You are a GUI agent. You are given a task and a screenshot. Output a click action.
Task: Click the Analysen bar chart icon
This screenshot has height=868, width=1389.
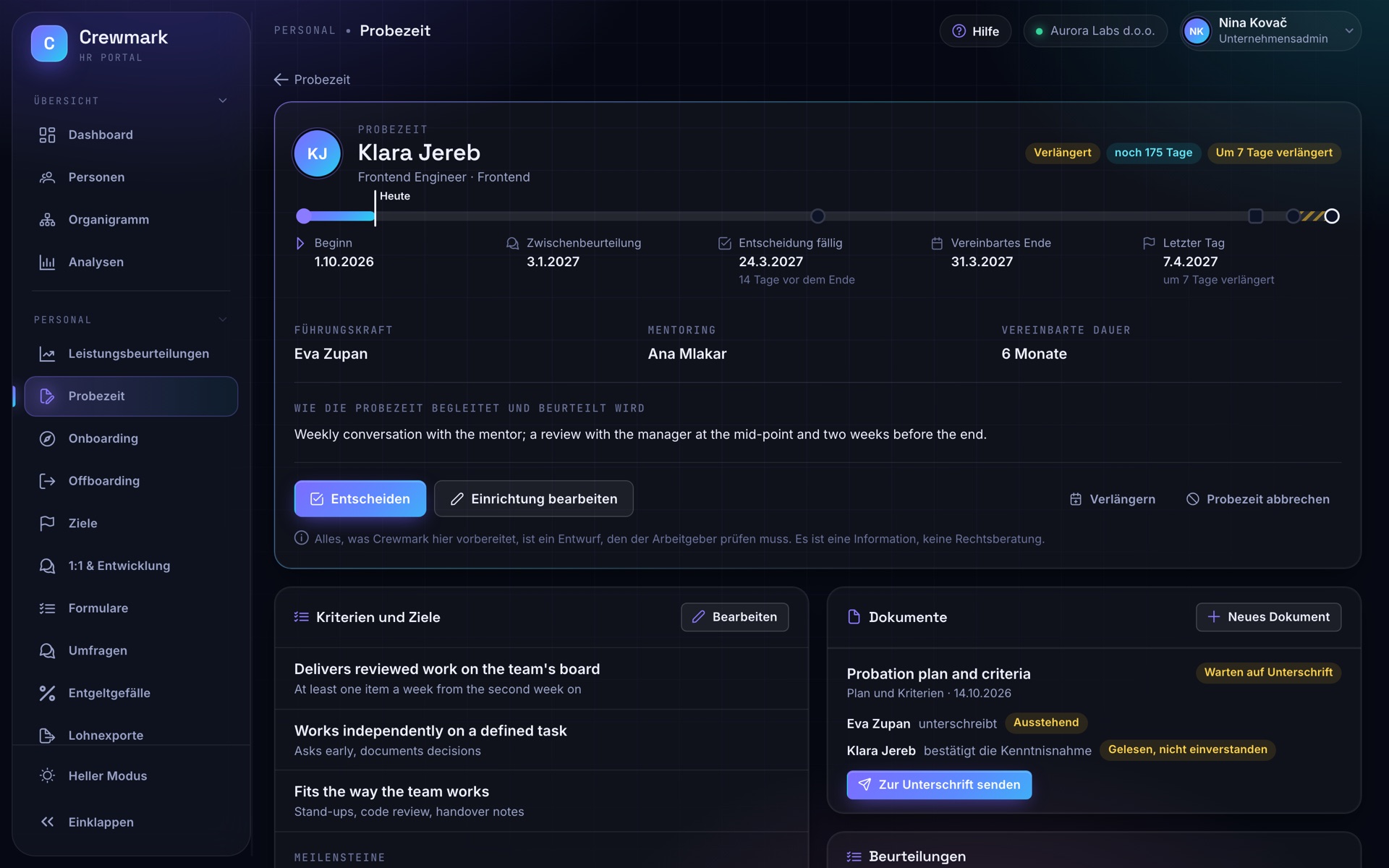point(47,263)
